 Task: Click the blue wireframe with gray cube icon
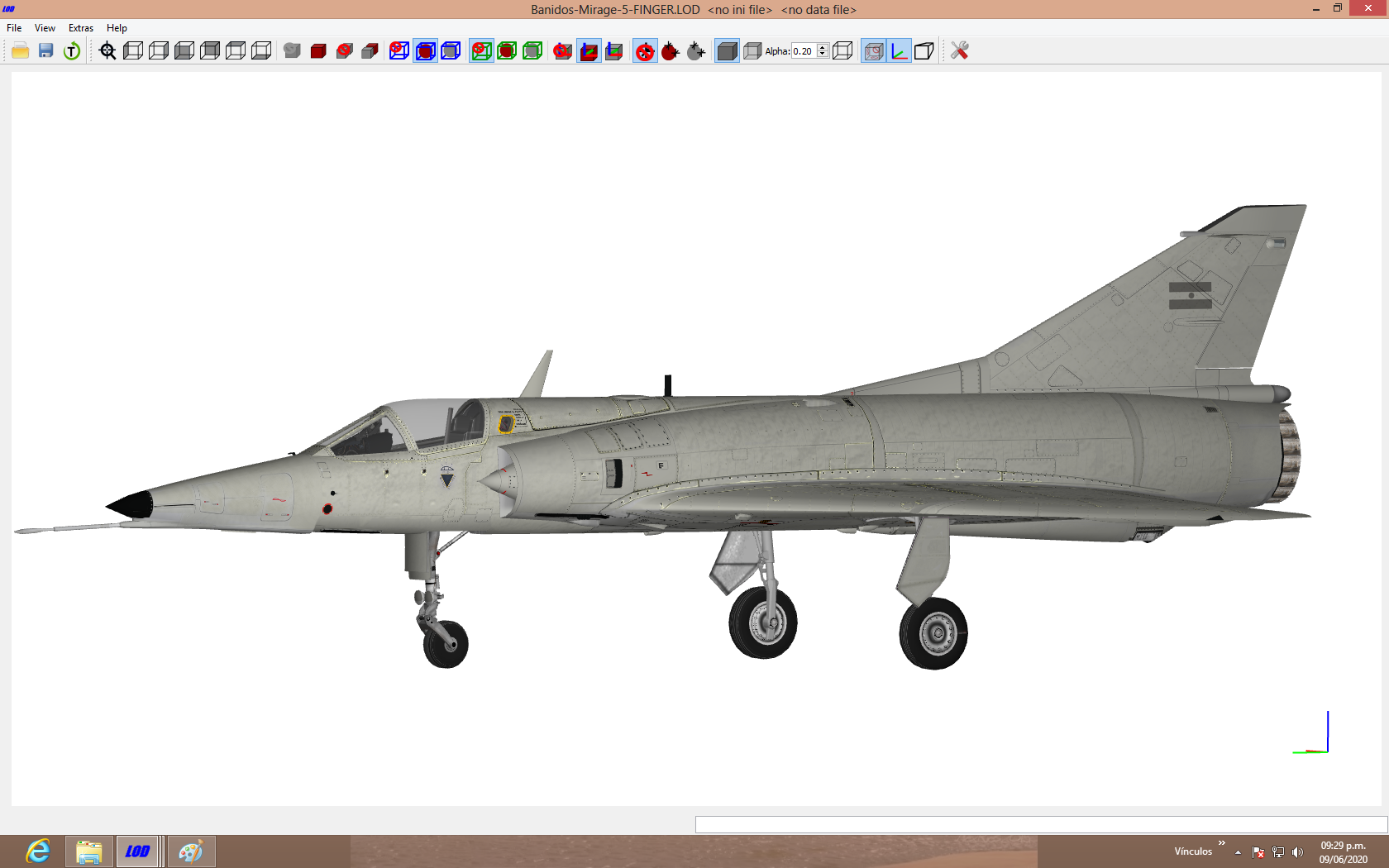point(451,51)
